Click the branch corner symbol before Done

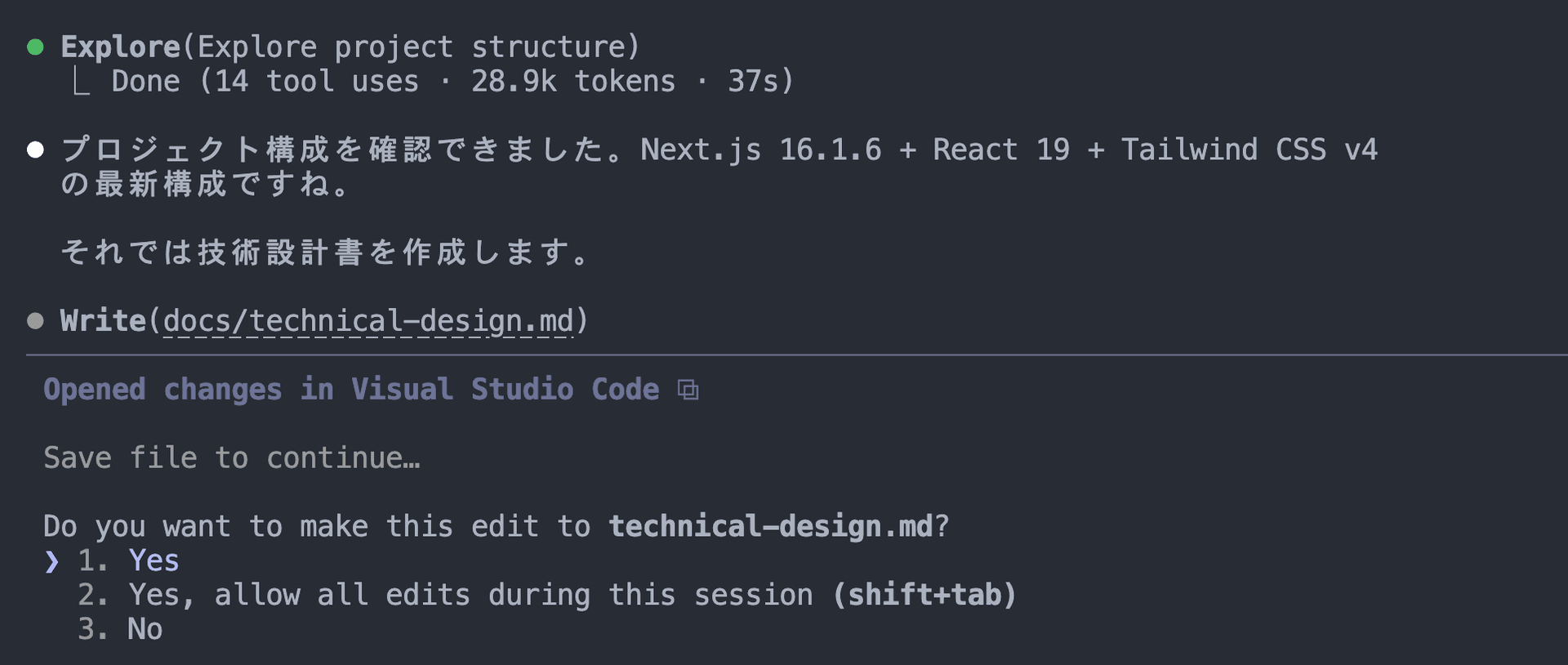pos(81,83)
